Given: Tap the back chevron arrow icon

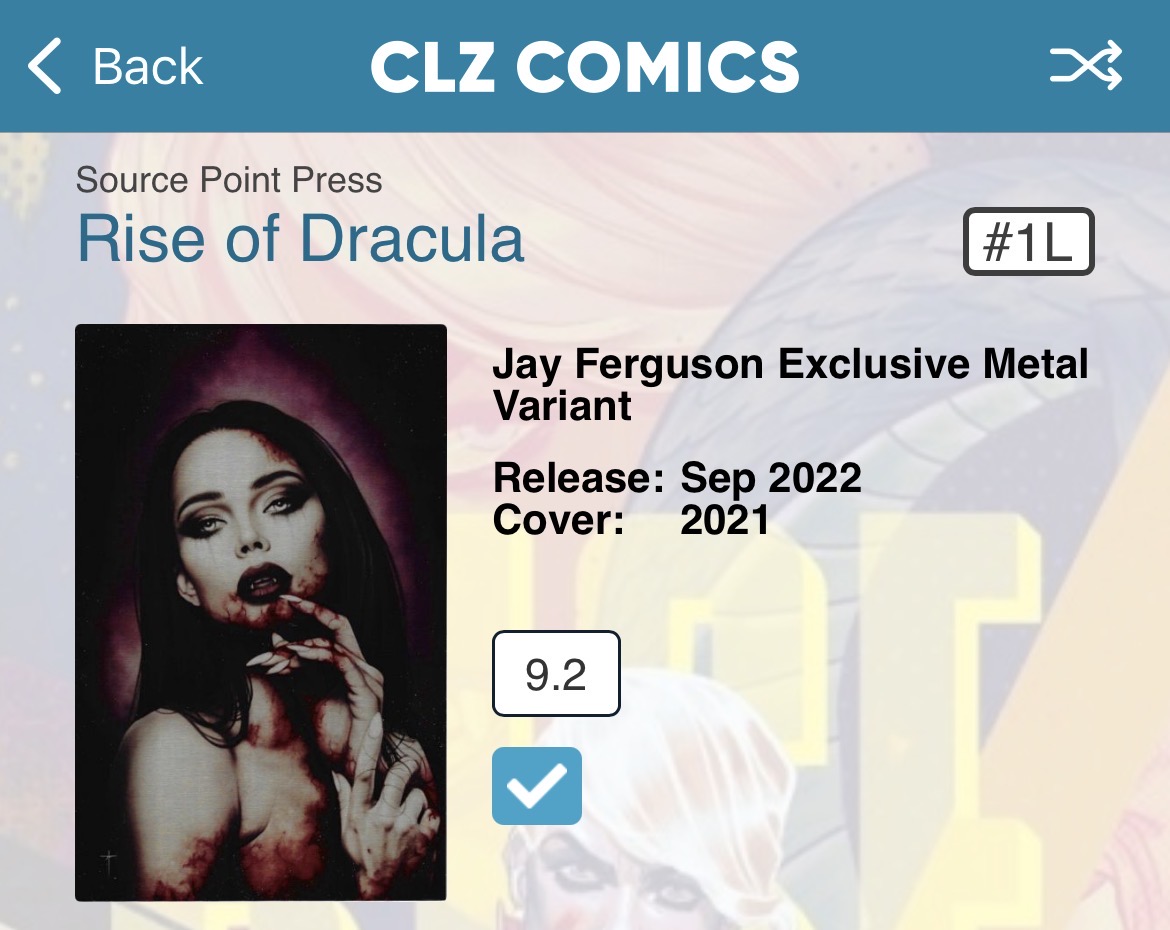Looking at the screenshot, I should pos(46,67).
